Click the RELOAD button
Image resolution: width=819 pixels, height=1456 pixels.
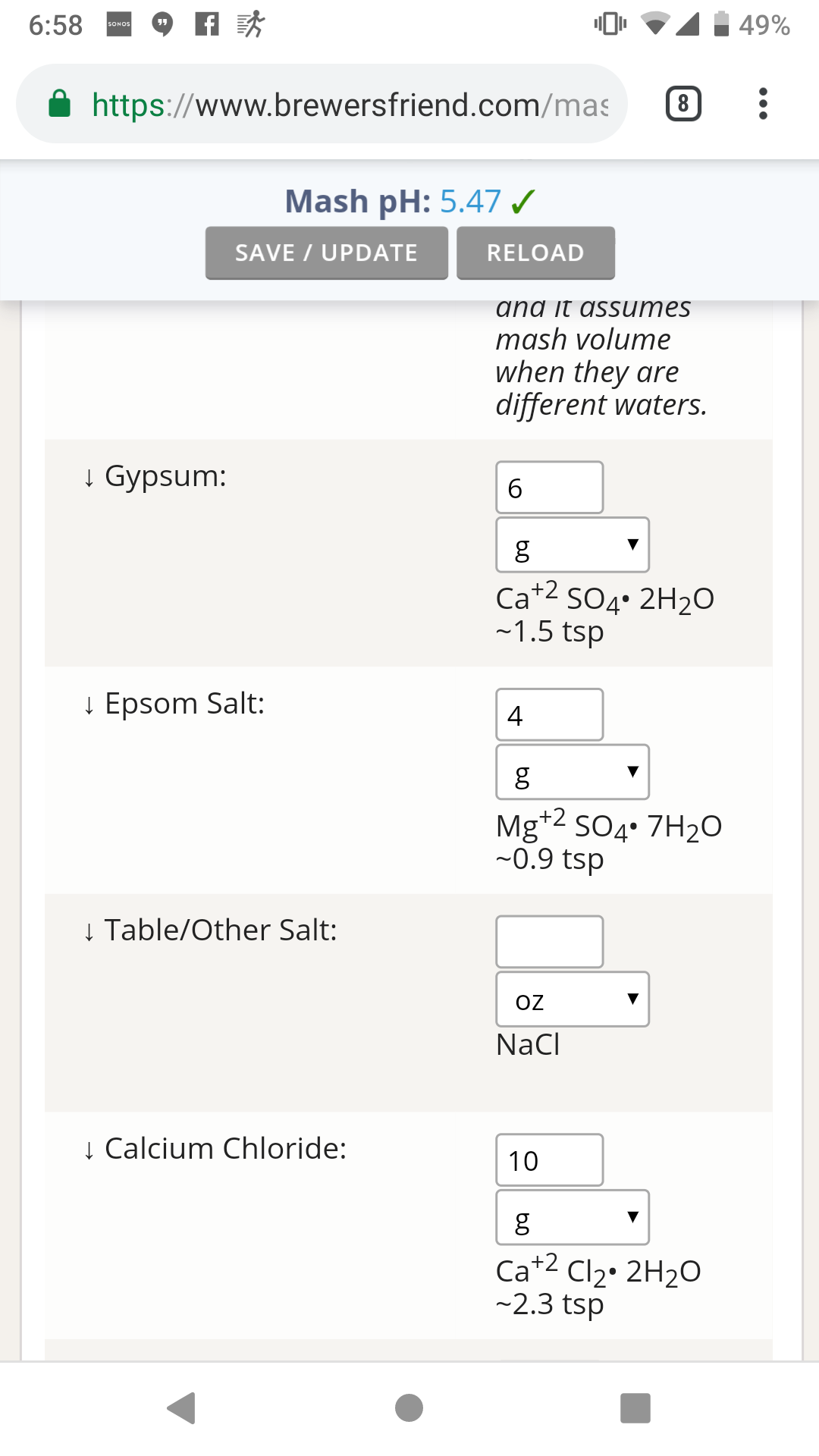click(x=535, y=253)
